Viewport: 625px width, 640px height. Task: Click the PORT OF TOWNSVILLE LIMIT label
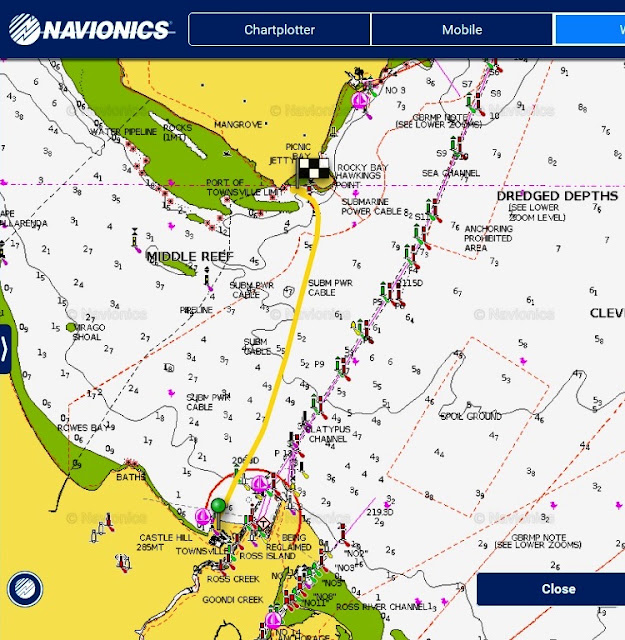coord(244,187)
